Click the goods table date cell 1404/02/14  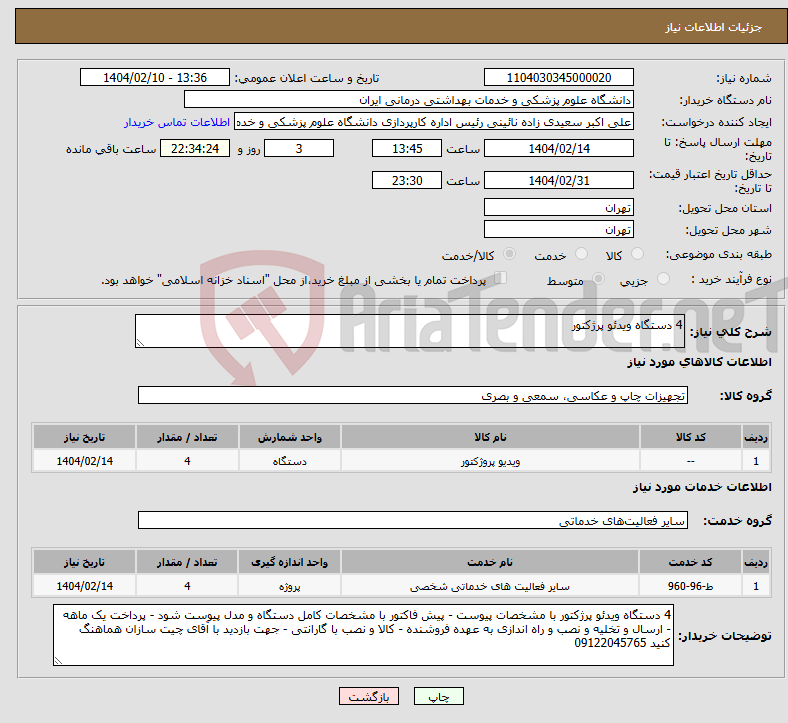(x=84, y=461)
